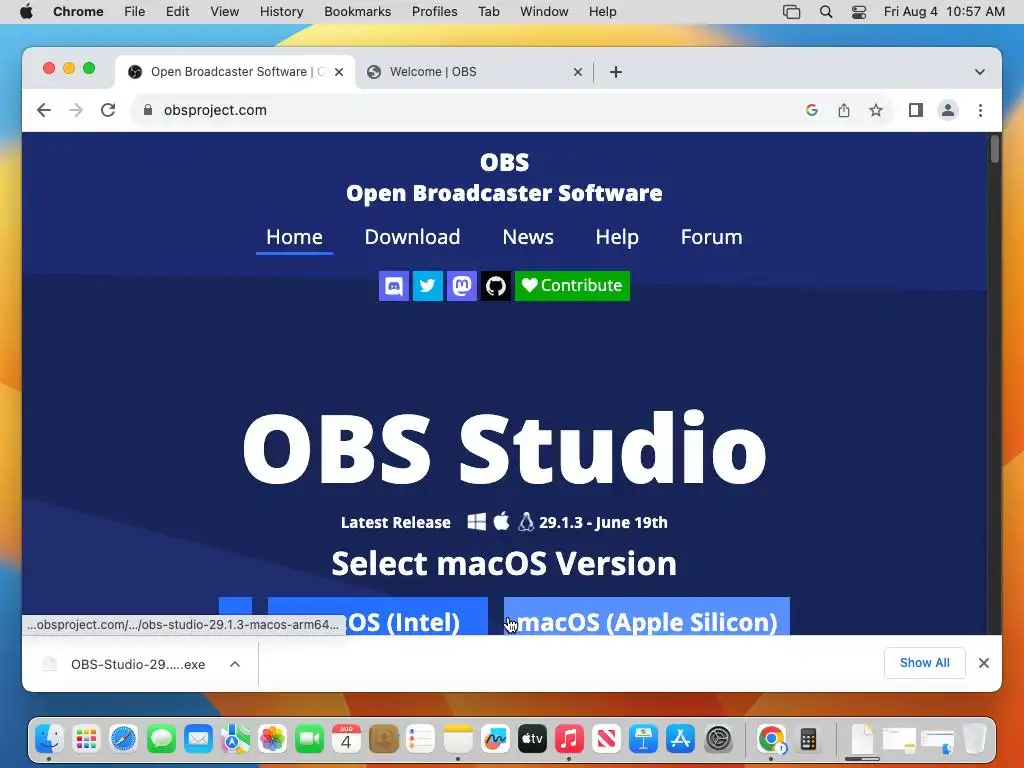Open Spotlight search in menu bar
The image size is (1024, 768).
[x=825, y=12]
